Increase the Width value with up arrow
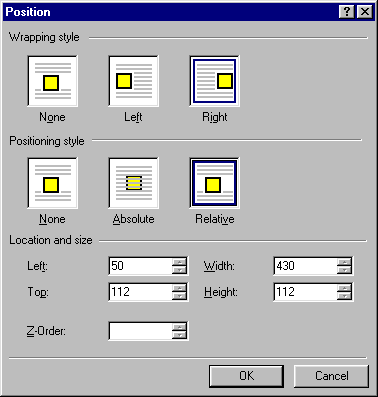The image size is (378, 397). point(344,262)
